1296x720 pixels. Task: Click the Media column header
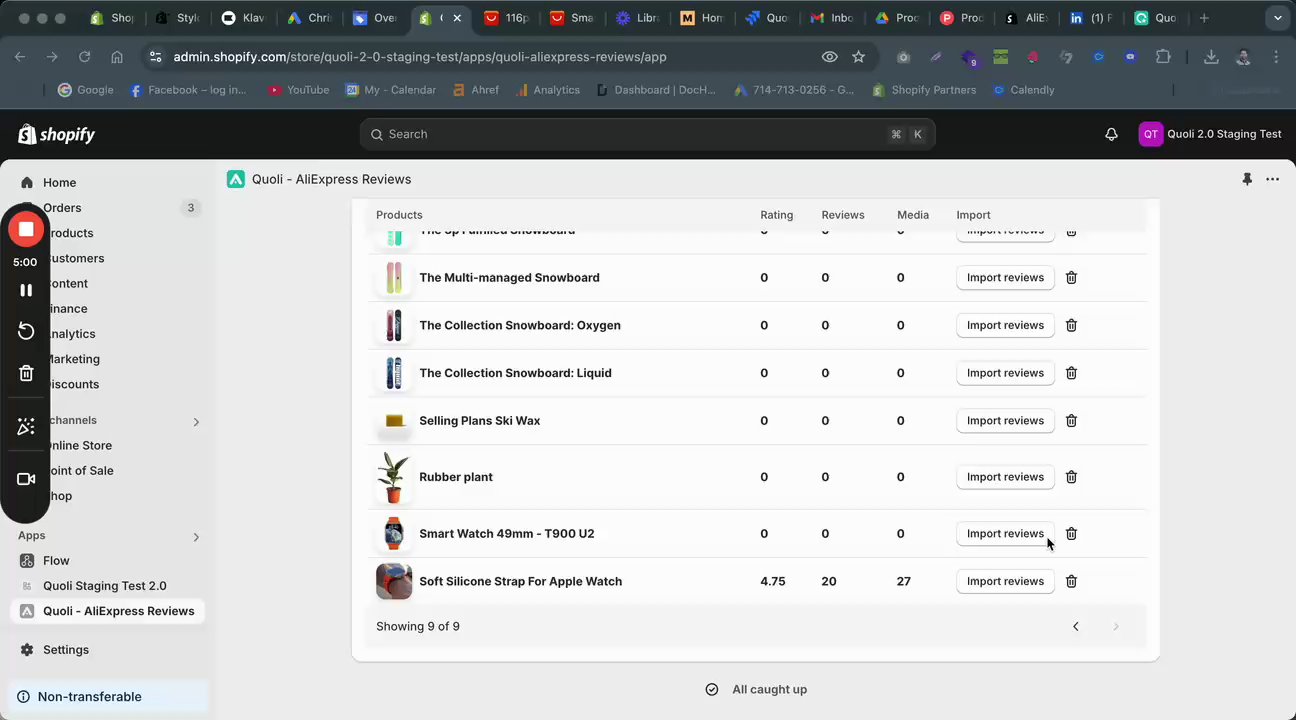[913, 215]
